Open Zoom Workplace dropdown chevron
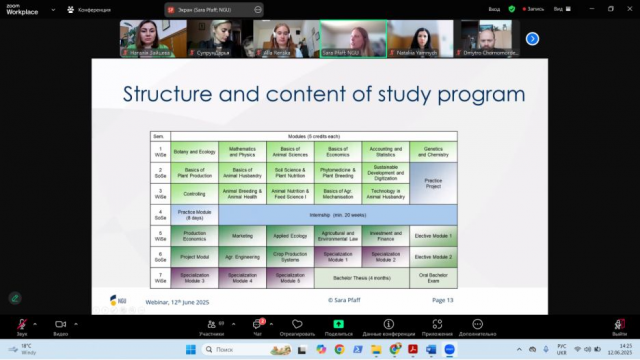Image resolution: width=640 pixels, height=360 pixels. (53, 10)
